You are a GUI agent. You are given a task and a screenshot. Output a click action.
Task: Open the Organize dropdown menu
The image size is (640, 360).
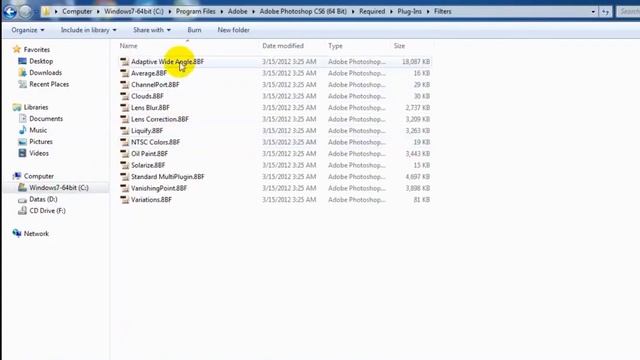click(x=28, y=30)
